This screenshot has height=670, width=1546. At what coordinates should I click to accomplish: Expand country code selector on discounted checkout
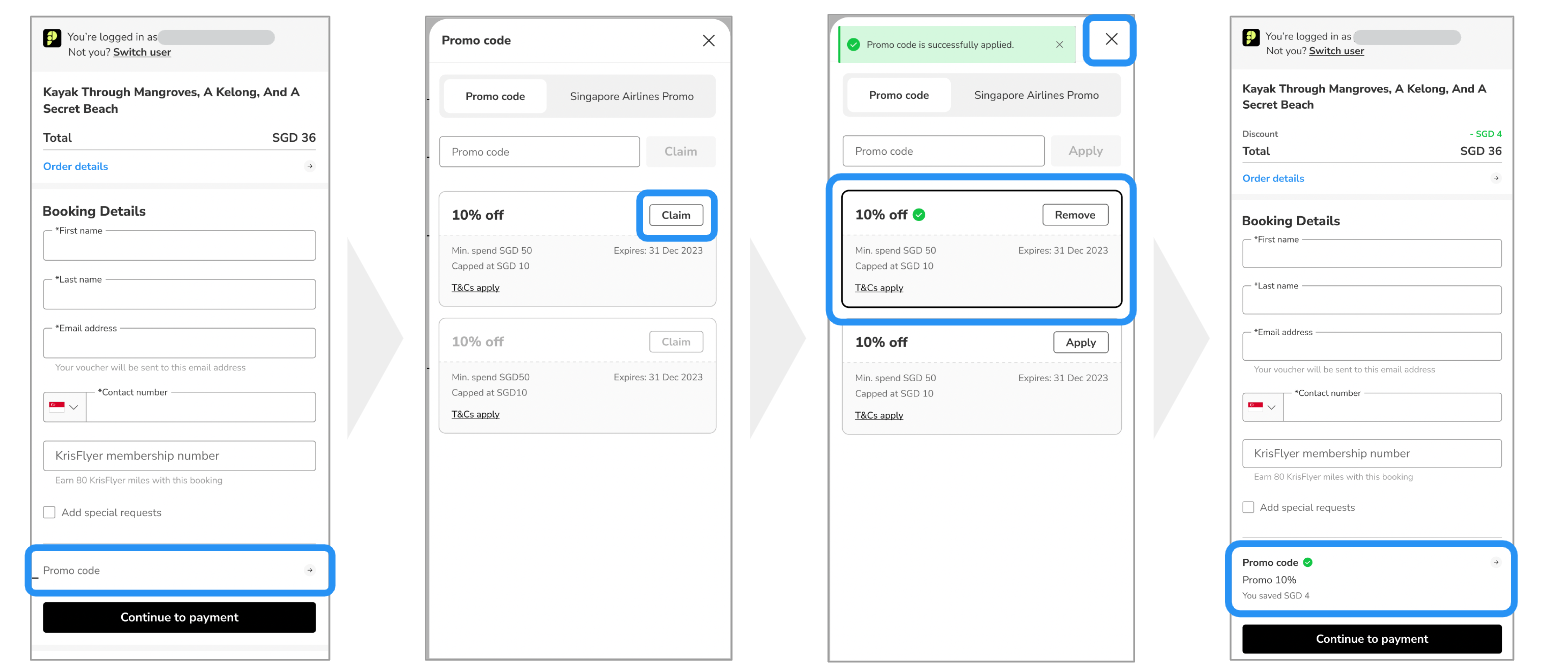pyautogui.click(x=1263, y=407)
